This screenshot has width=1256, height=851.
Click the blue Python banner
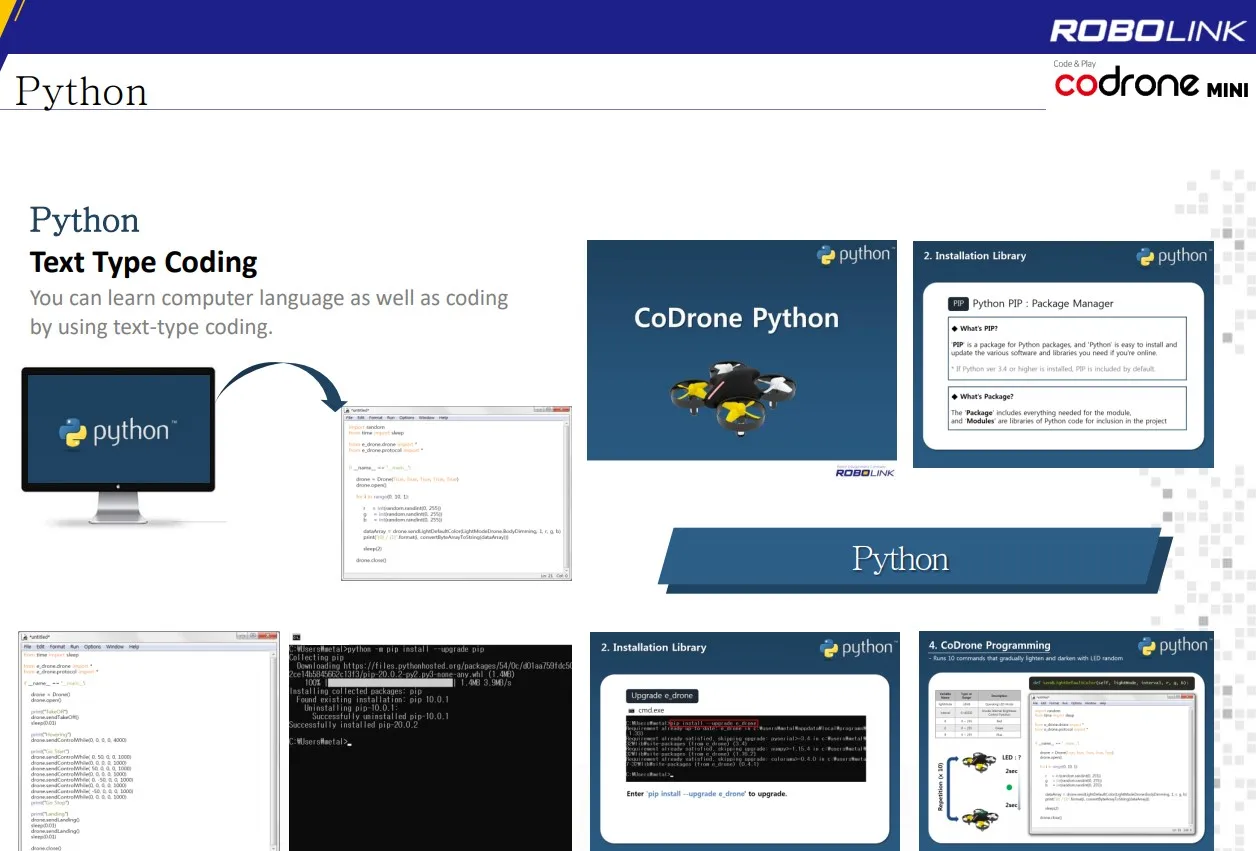(900, 558)
